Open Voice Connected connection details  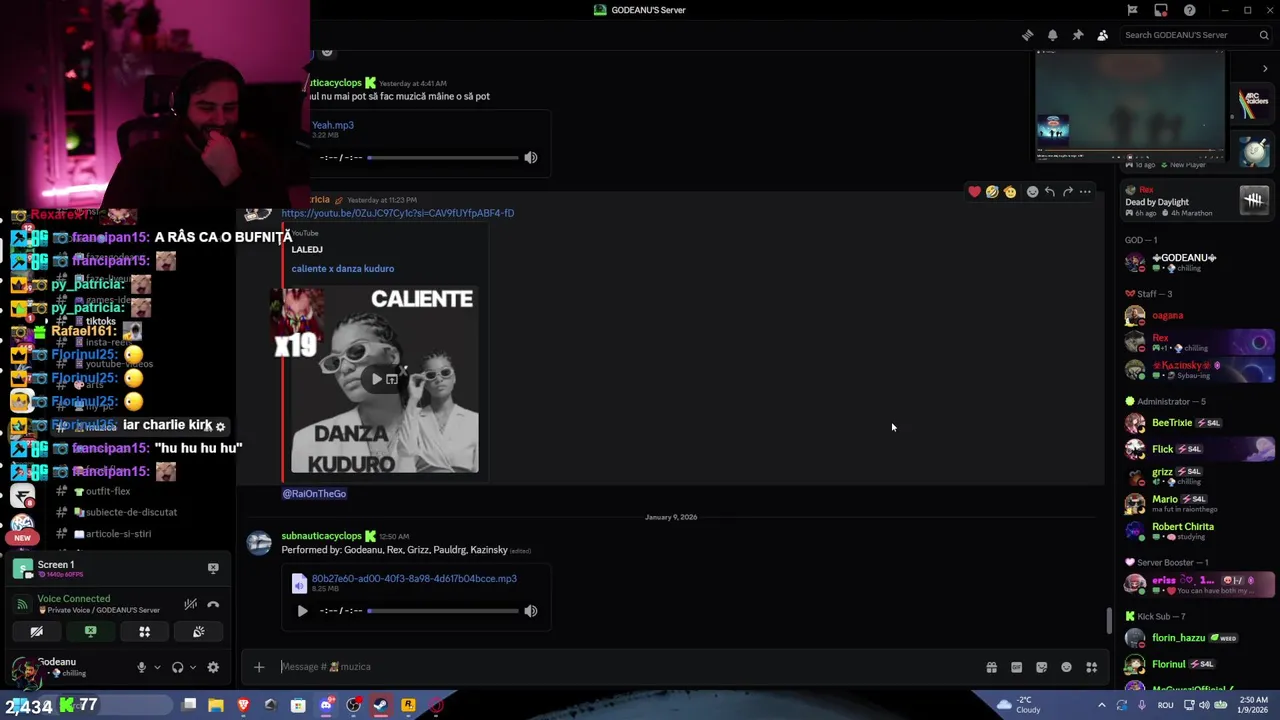[x=74, y=599]
